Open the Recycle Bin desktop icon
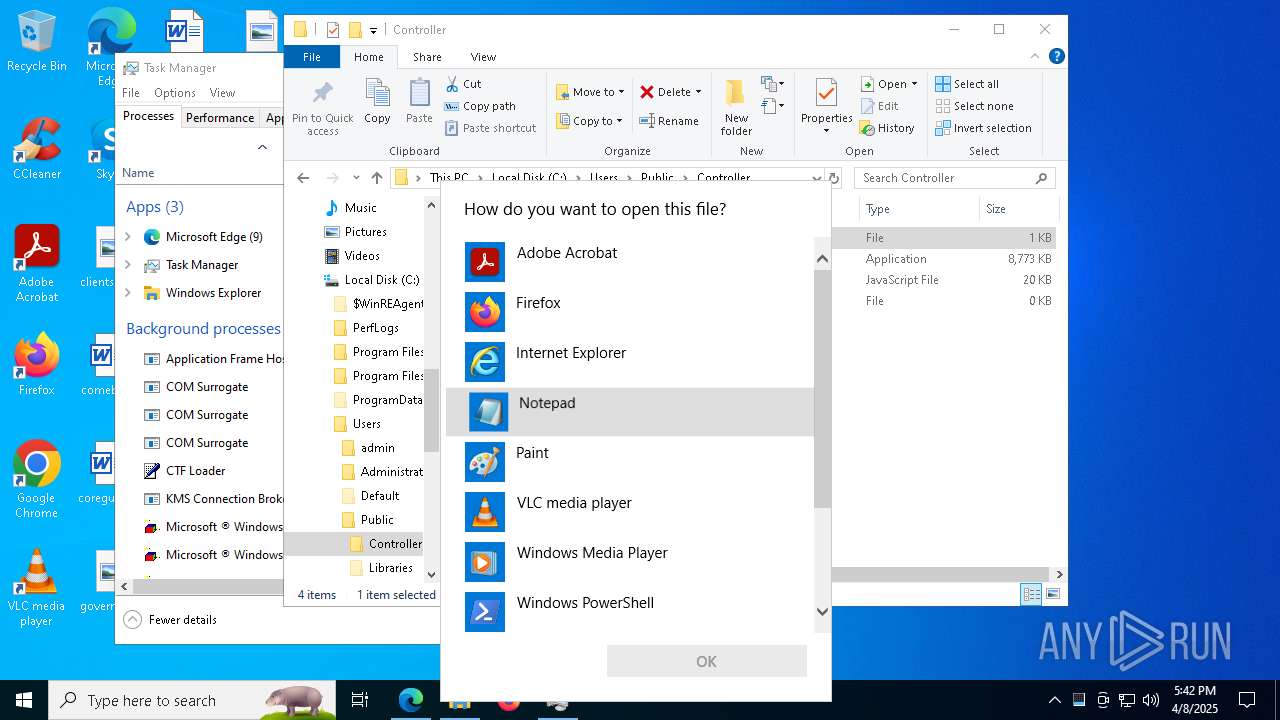This screenshot has height=720, width=1280. click(x=36, y=42)
